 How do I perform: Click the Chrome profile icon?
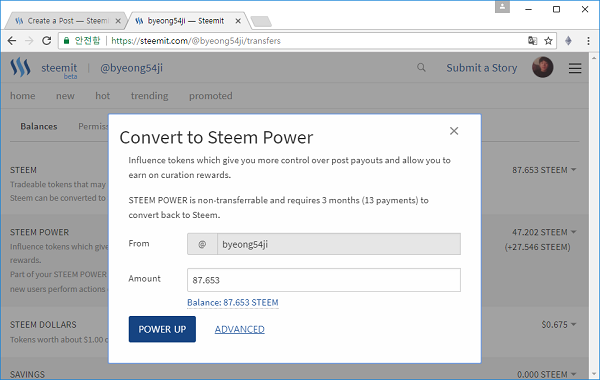coord(502,7)
